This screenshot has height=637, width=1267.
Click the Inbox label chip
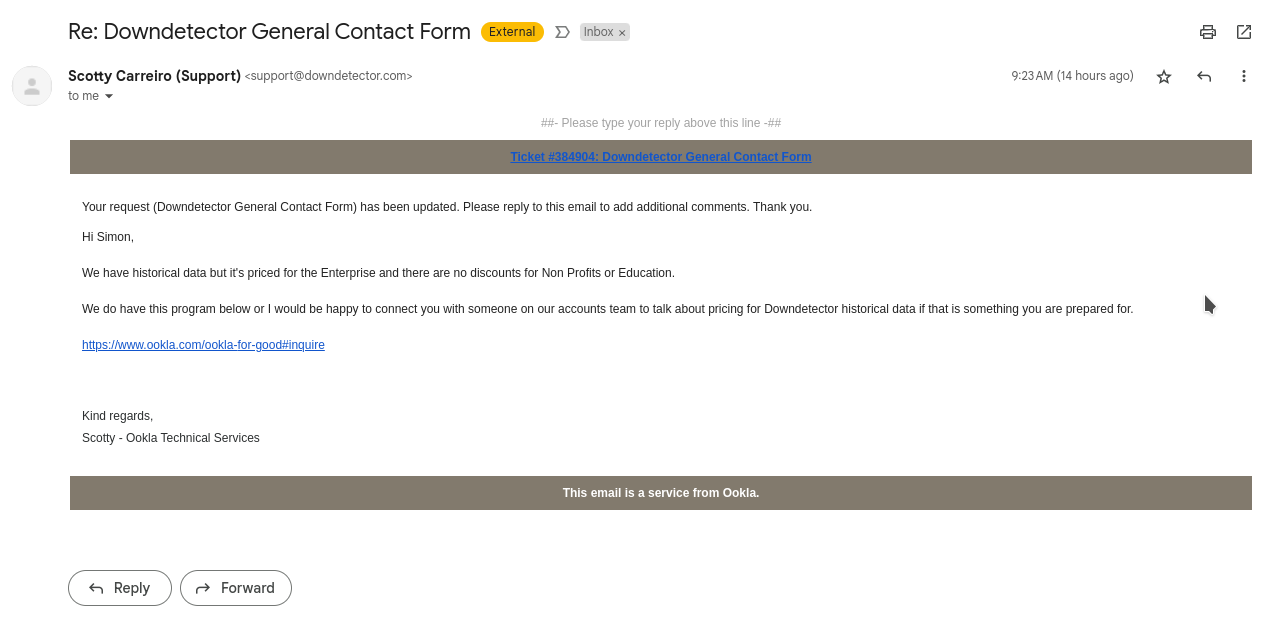[x=598, y=32]
